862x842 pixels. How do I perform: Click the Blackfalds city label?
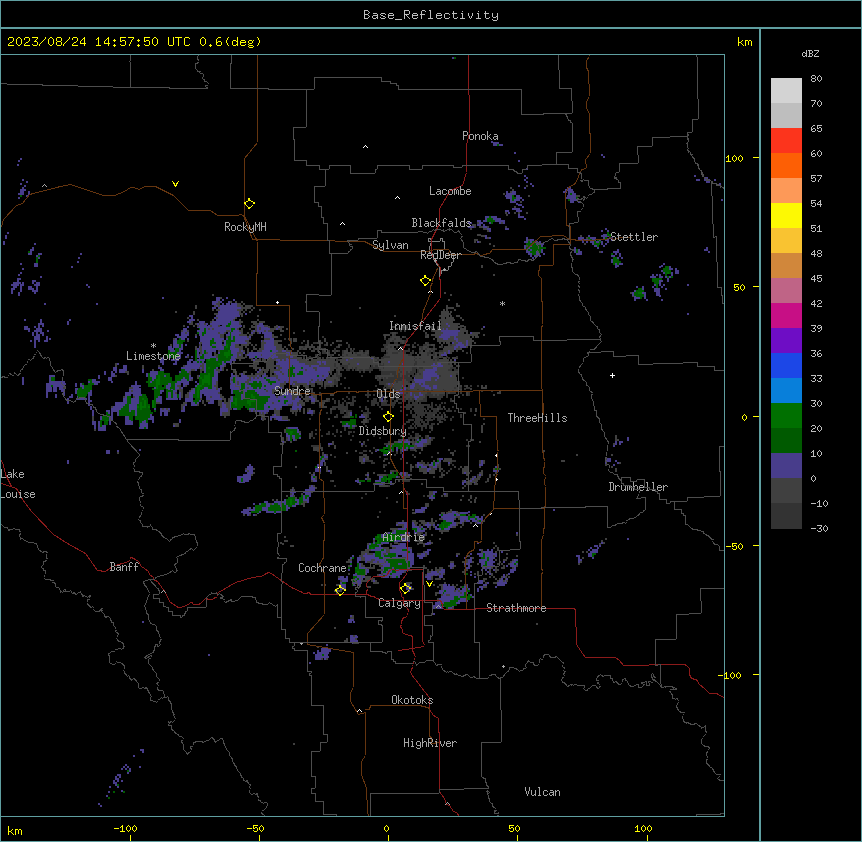441,223
